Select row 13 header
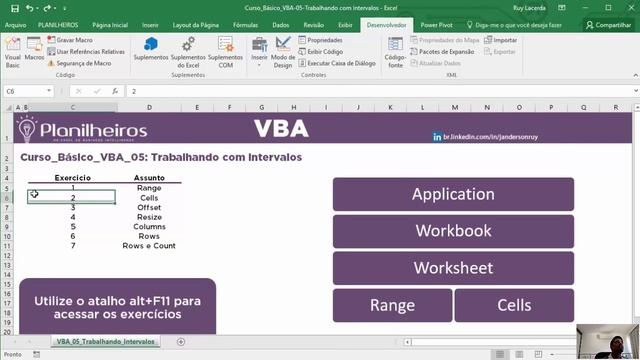 pos(7,265)
